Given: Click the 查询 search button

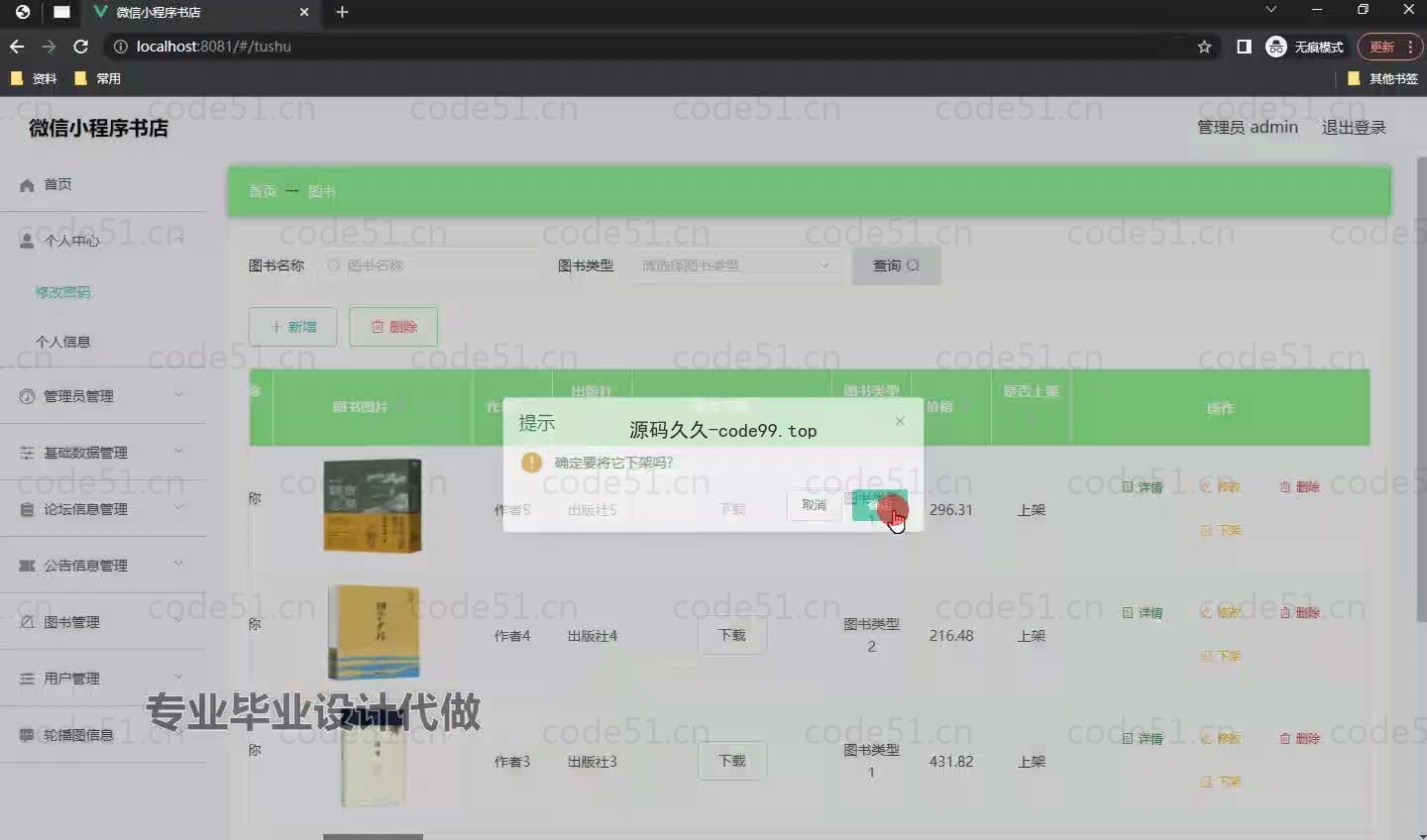Looking at the screenshot, I should pos(896,265).
